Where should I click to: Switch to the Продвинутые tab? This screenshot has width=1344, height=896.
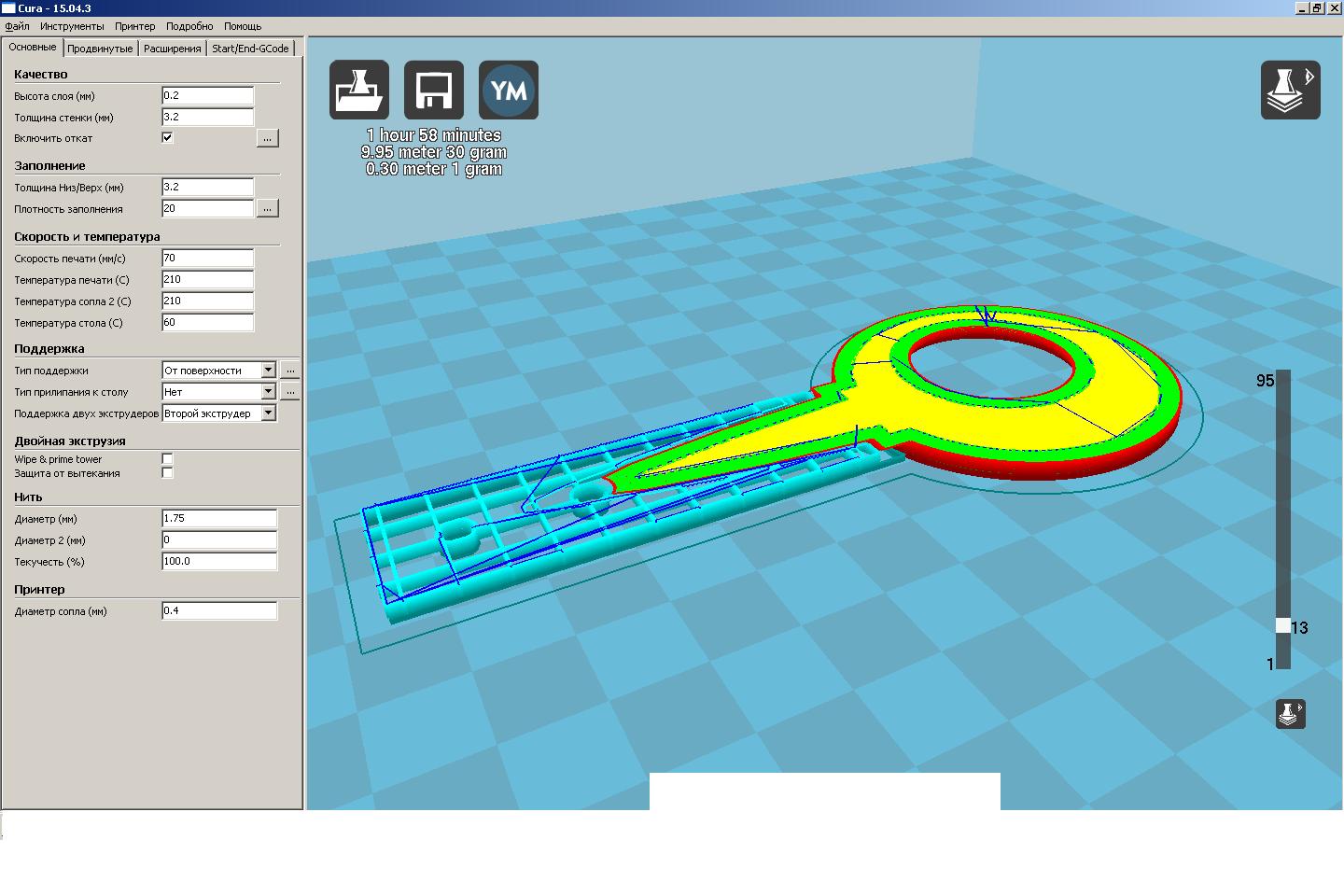point(100,49)
